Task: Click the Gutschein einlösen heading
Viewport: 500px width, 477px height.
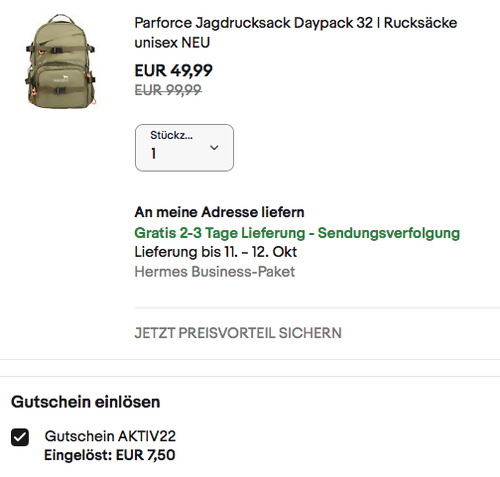Action: coord(86,402)
